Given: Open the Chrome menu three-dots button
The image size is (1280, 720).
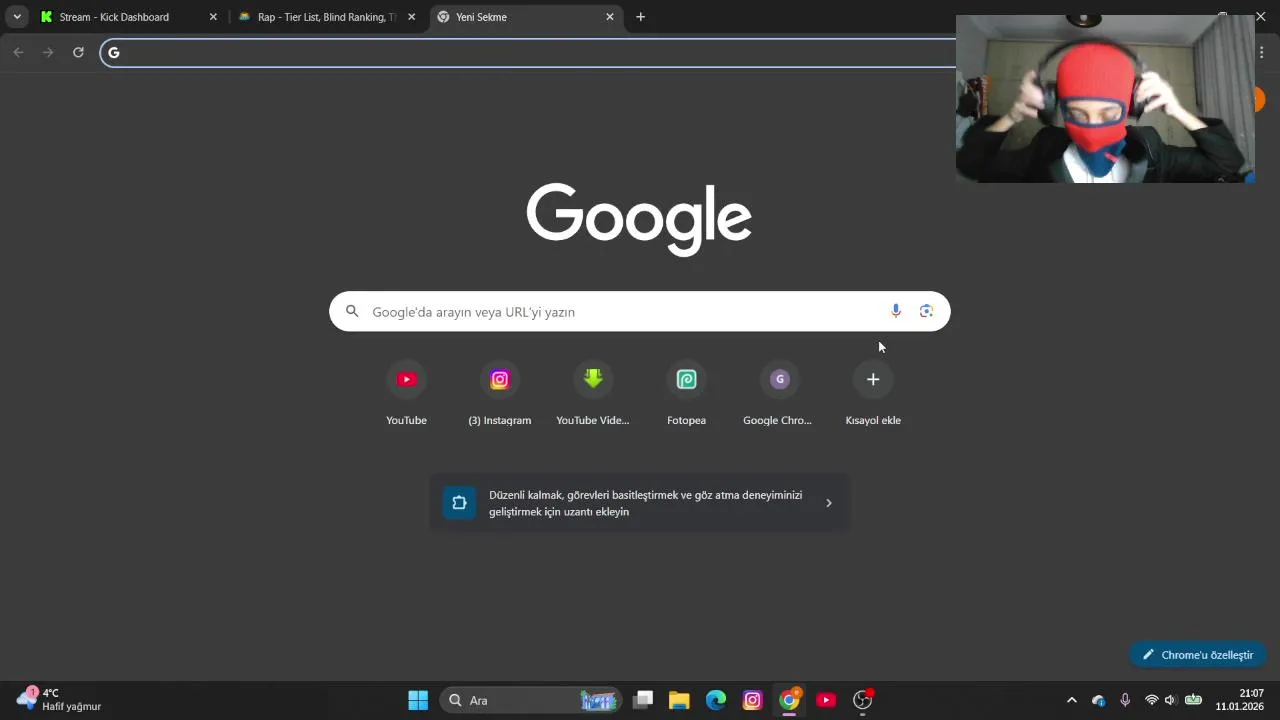Looking at the screenshot, I should [1262, 52].
